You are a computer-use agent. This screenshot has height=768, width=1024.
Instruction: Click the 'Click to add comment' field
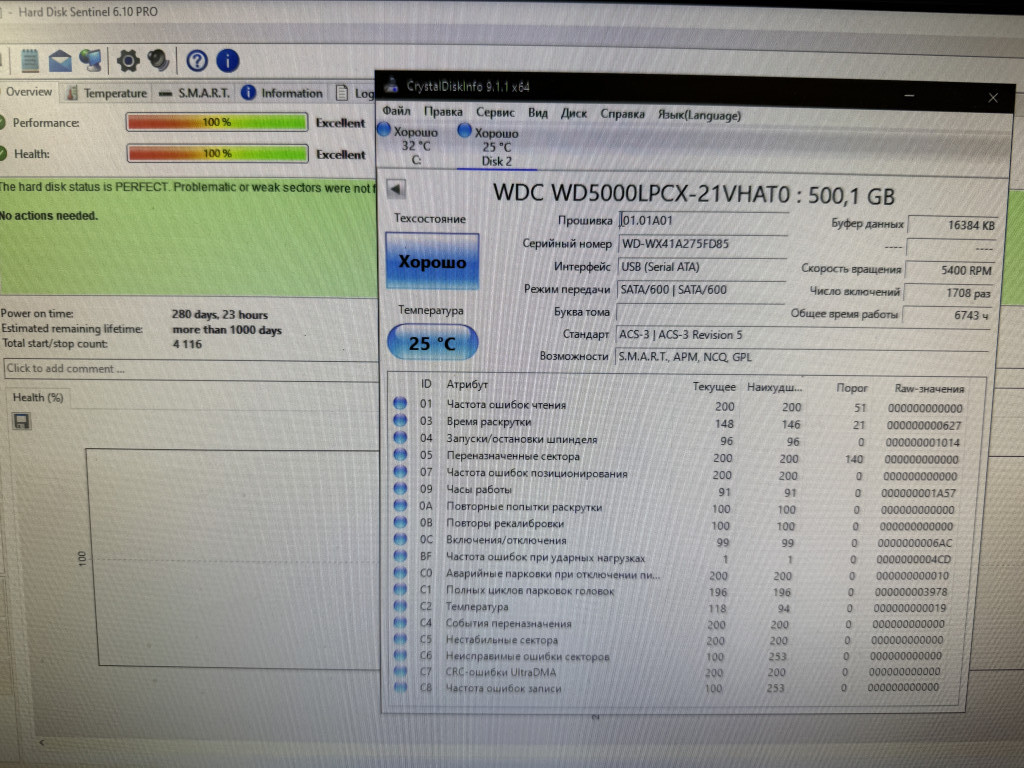[x=190, y=369]
